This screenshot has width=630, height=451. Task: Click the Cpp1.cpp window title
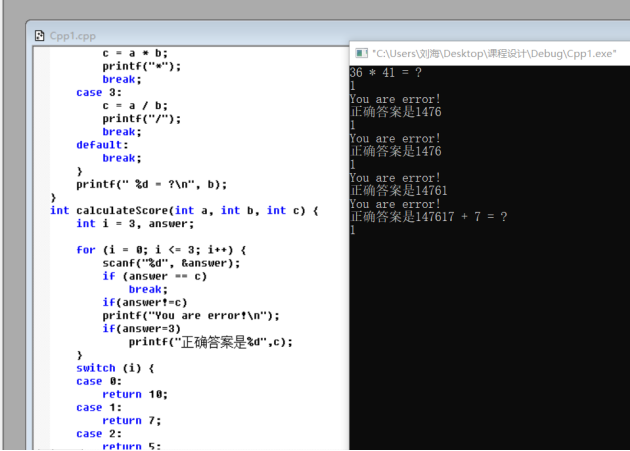tap(73, 36)
